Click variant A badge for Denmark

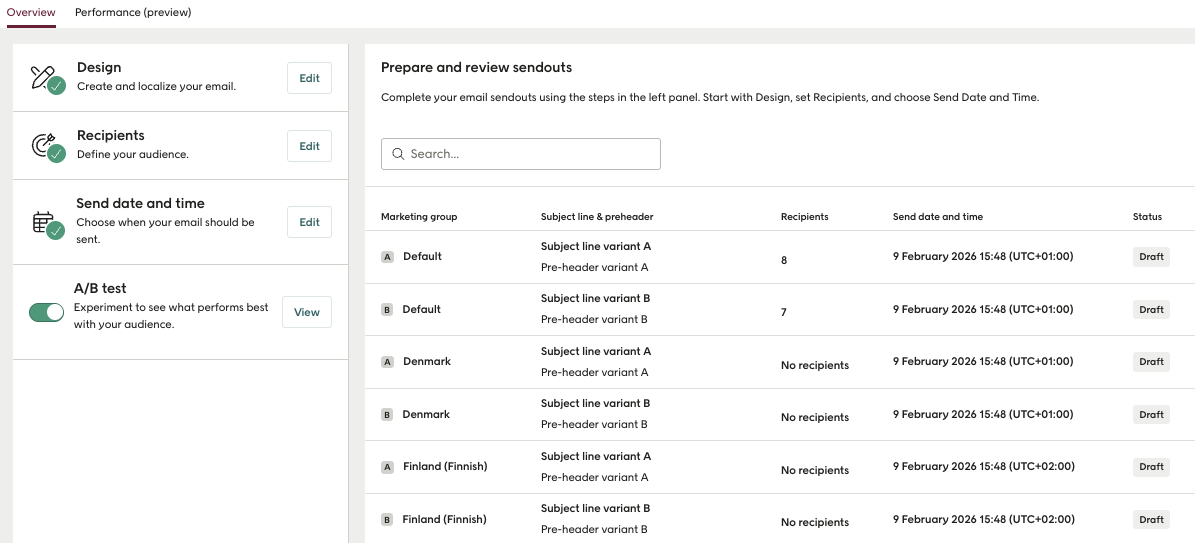[x=387, y=362]
